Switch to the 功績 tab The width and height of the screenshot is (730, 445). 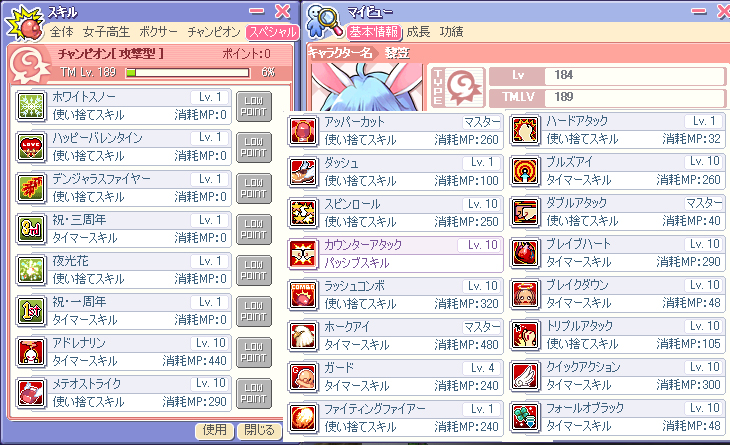point(452,32)
